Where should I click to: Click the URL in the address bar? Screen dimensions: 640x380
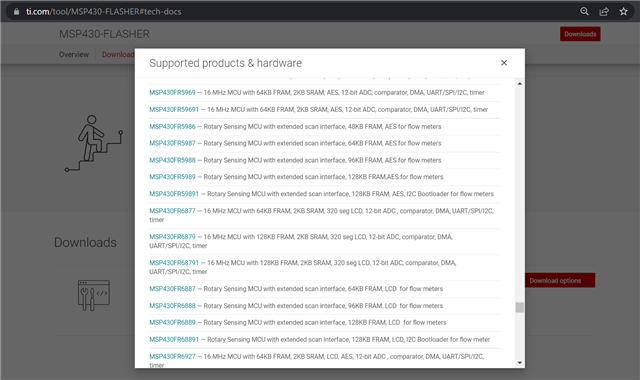104,11
